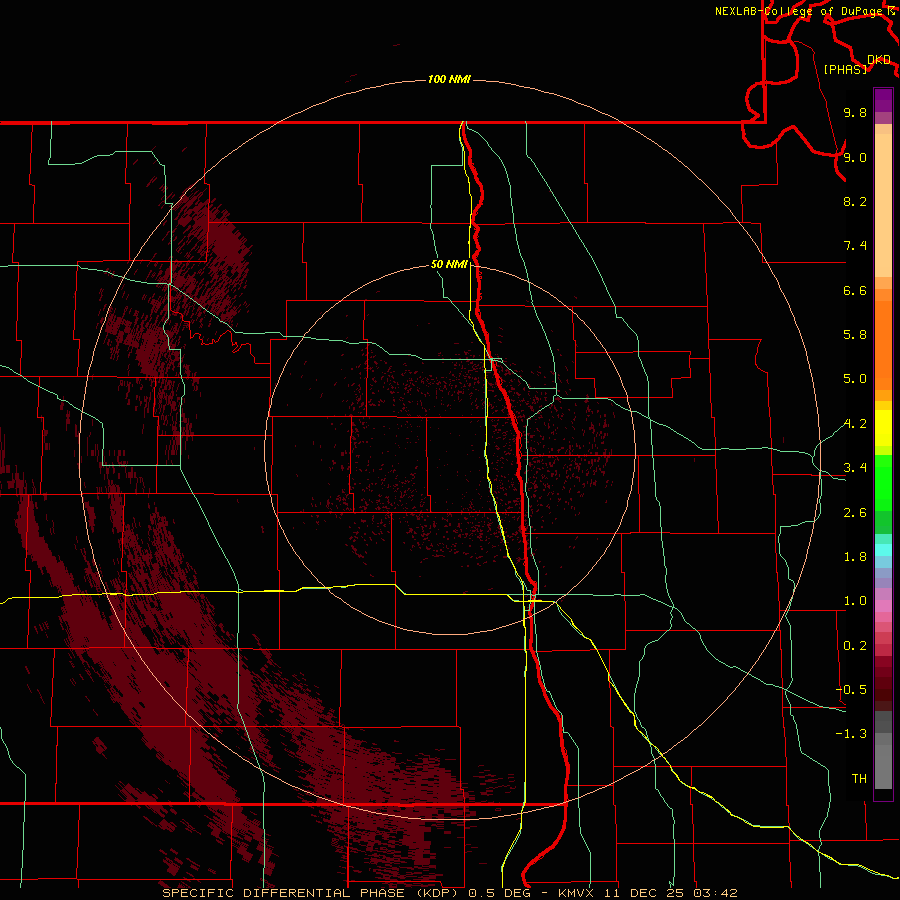Viewport: 900px width, 900px height.
Task: Click the 9.8 legend value
Action: (855, 112)
